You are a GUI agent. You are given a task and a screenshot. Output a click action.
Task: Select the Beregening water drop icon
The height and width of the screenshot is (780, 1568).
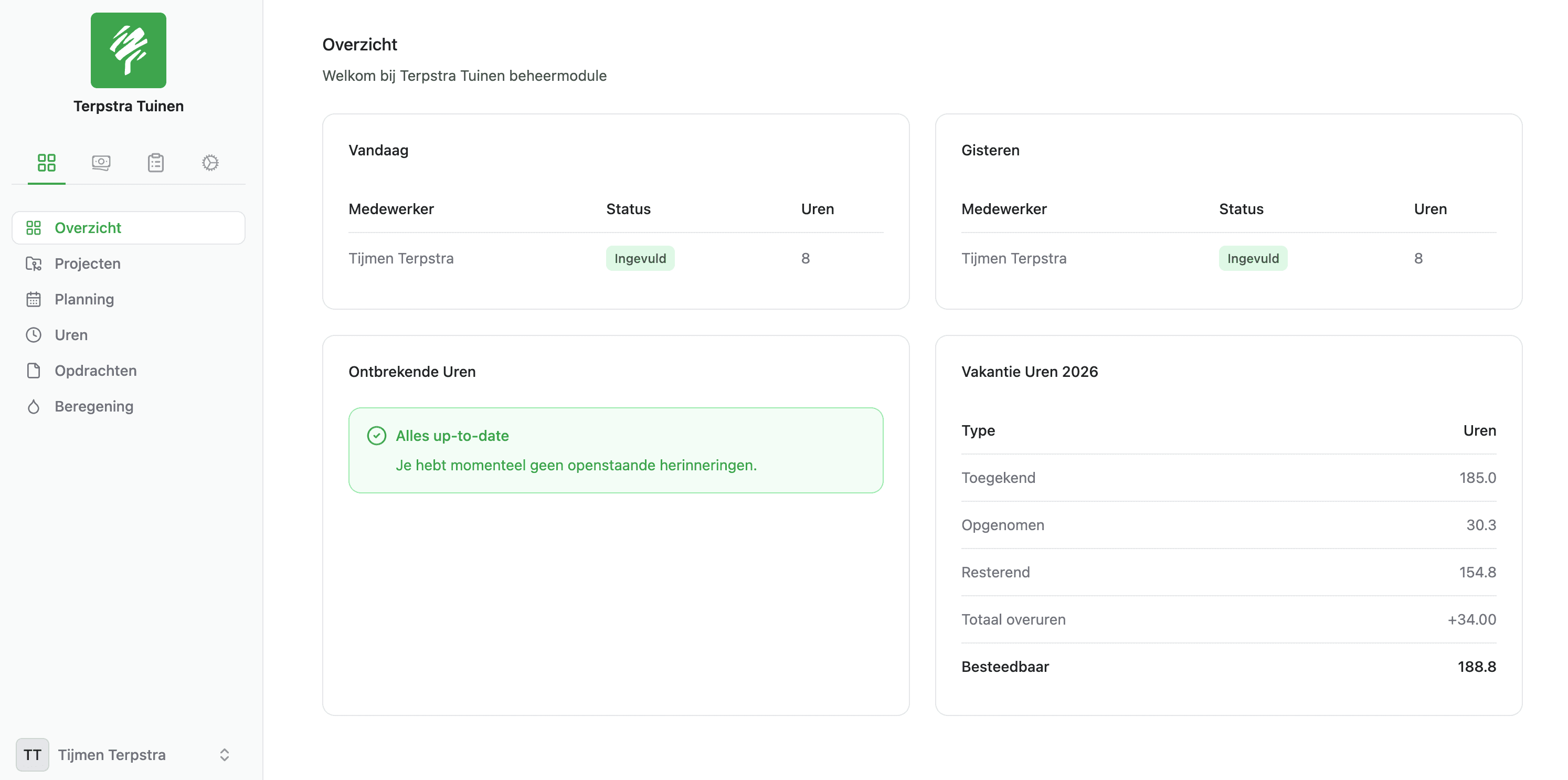coord(34,406)
